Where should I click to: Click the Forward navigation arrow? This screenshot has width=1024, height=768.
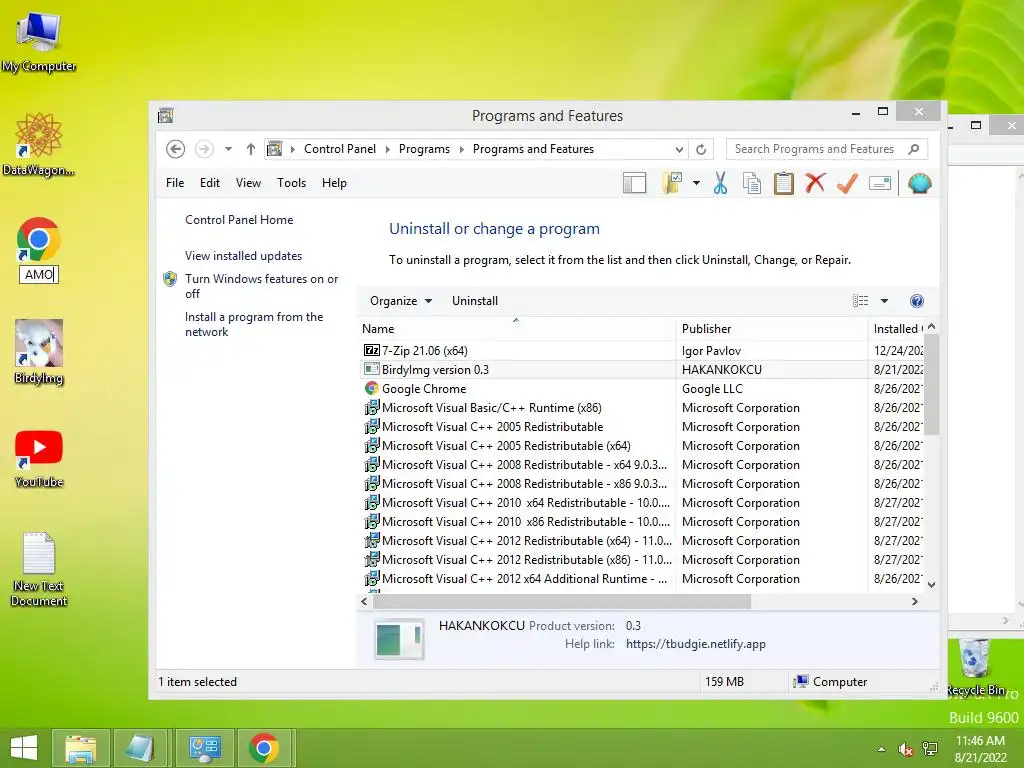tap(204, 149)
